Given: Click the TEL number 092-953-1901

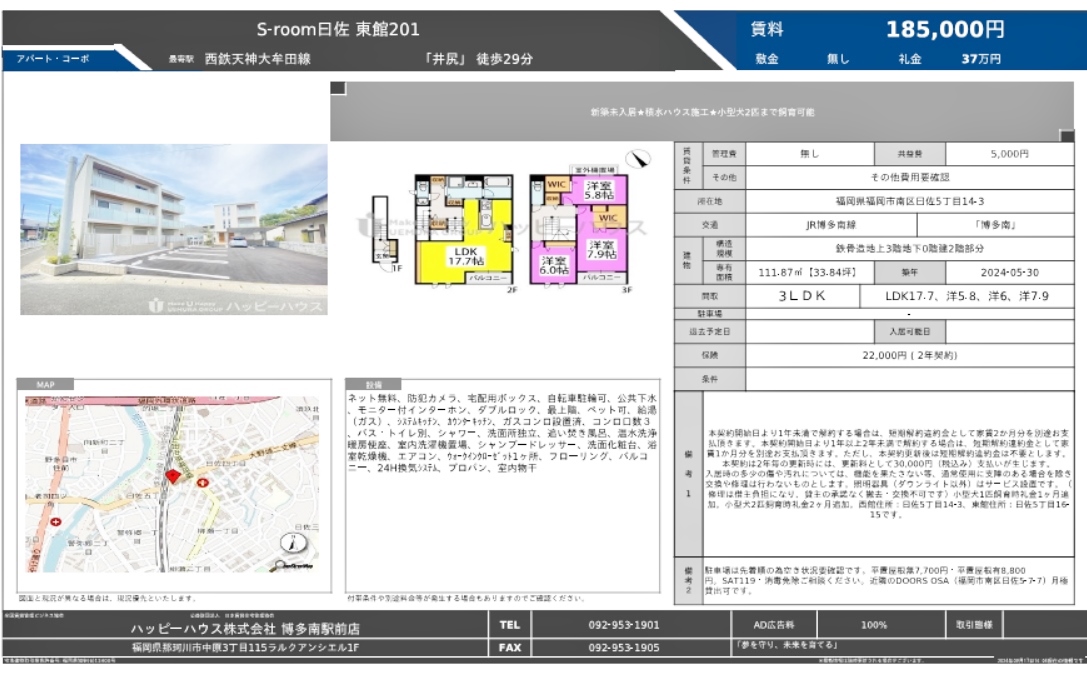Looking at the screenshot, I should coord(623,624).
